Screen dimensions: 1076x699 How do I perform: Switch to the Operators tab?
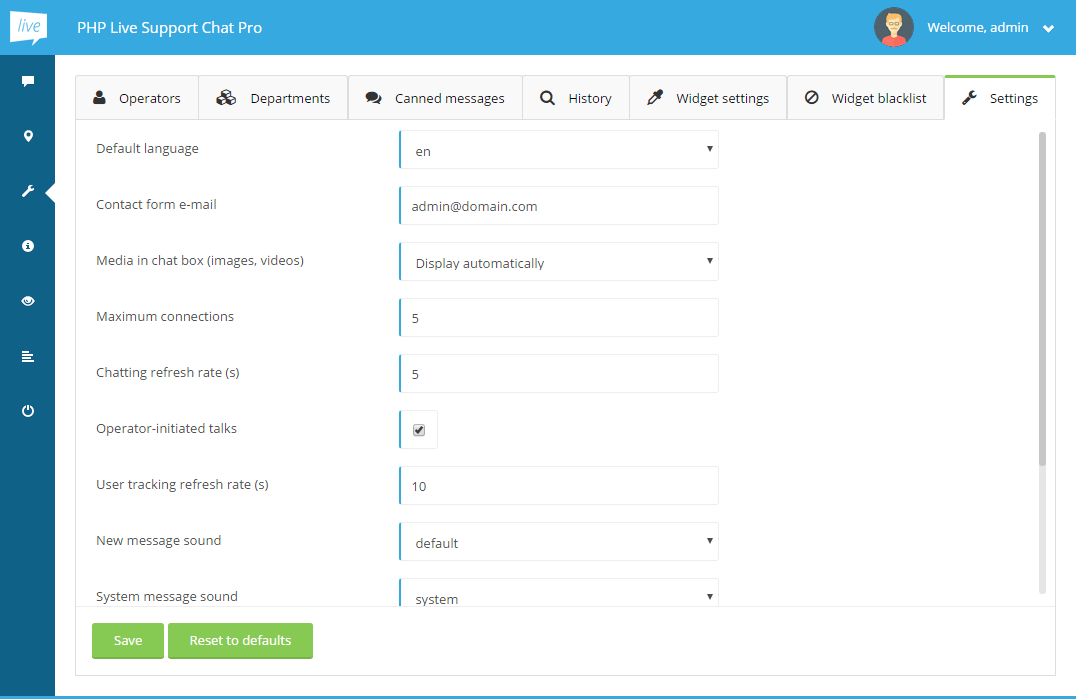(137, 98)
